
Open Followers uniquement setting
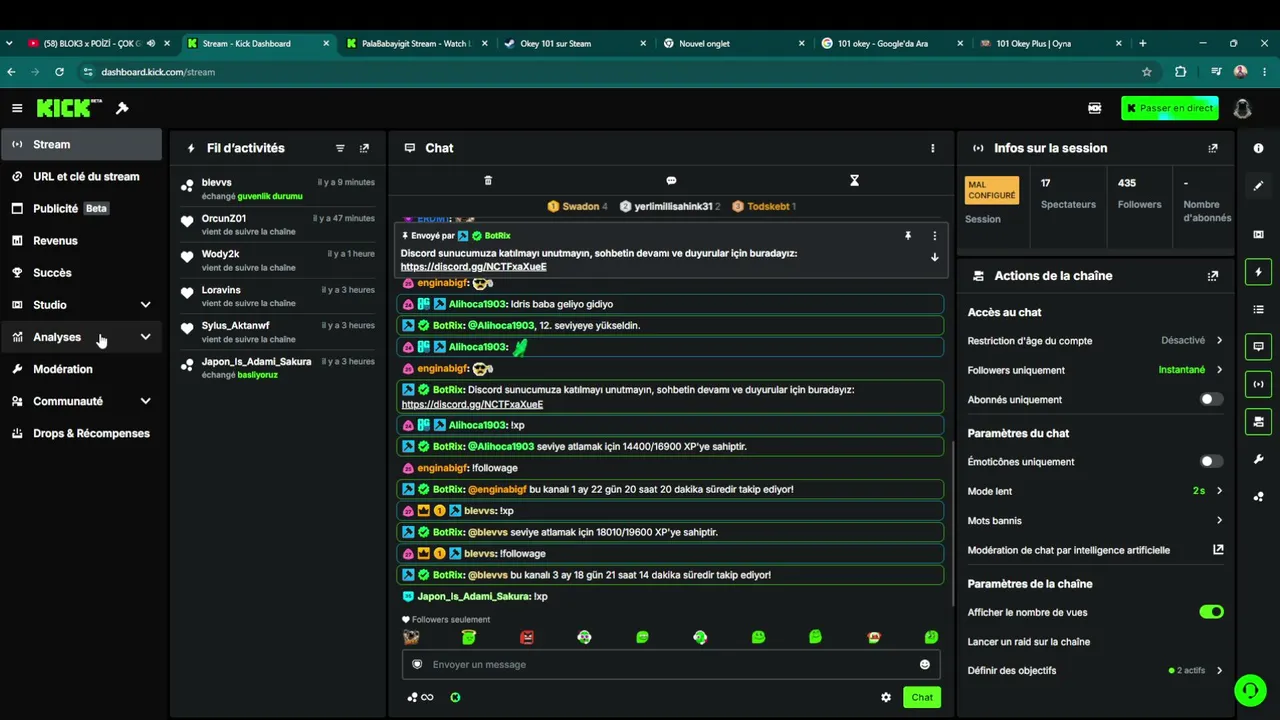click(x=1095, y=370)
